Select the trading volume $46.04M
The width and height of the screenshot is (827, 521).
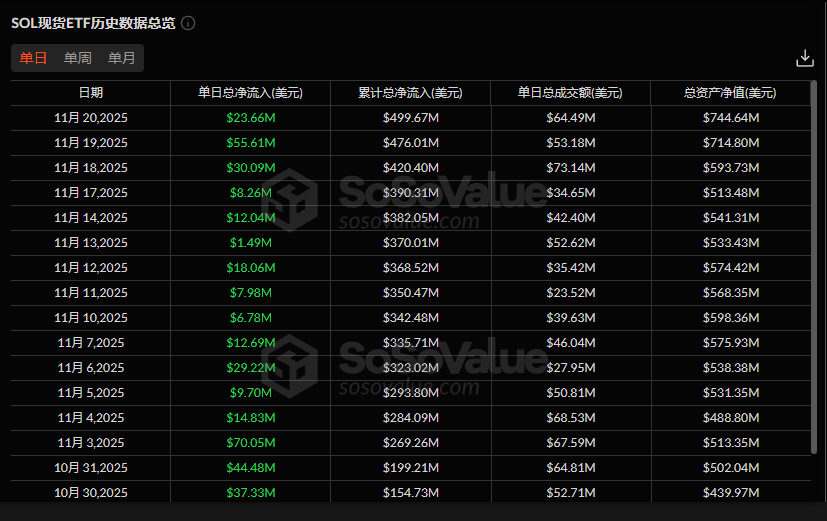click(x=571, y=343)
